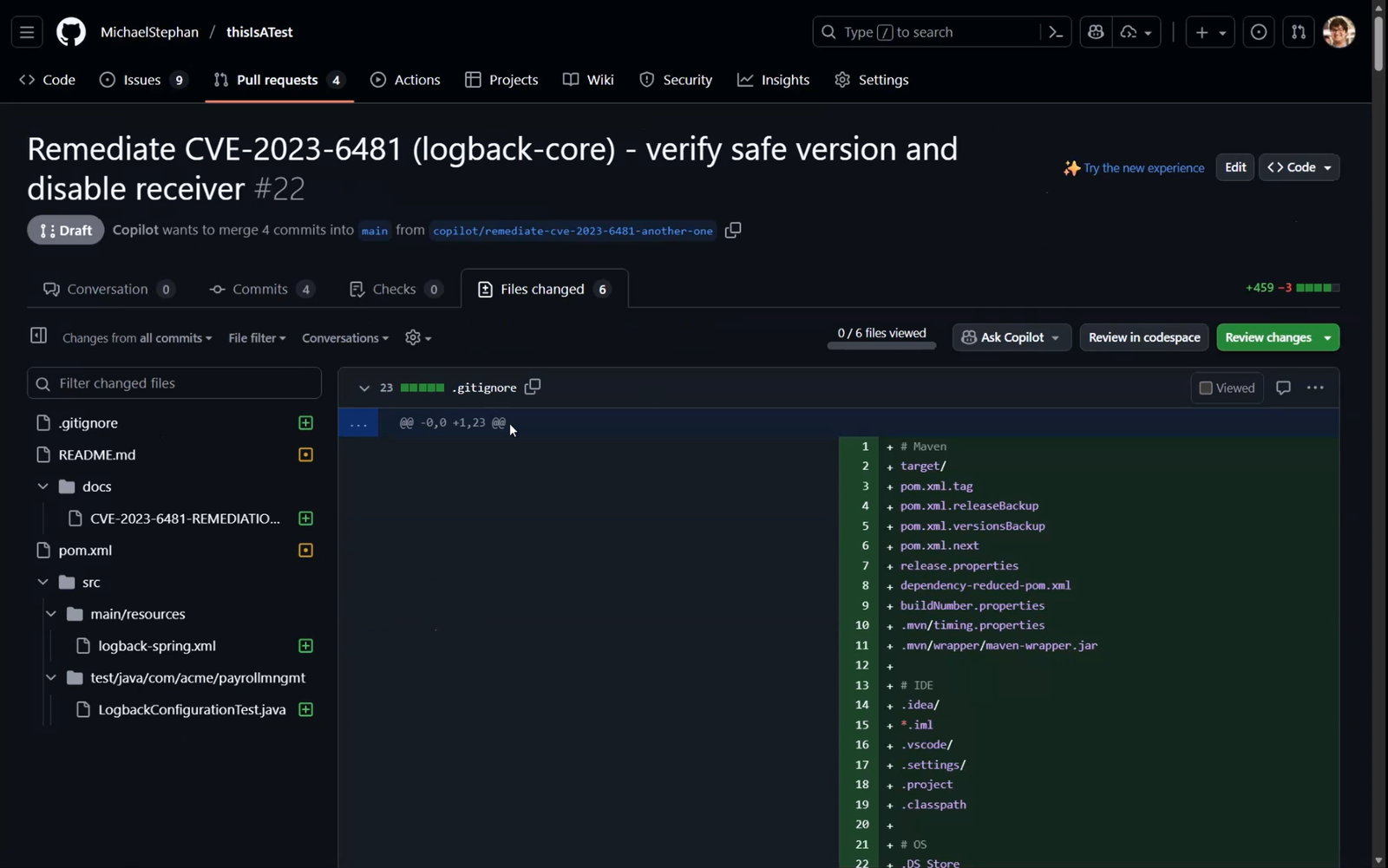Switch to the Commits tab

coord(261,289)
